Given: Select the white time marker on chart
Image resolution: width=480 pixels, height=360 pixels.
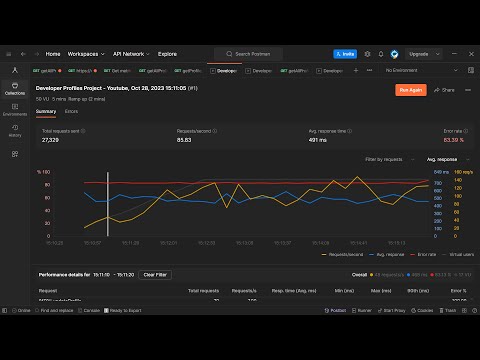Looking at the screenshot, I should (x=108, y=204).
